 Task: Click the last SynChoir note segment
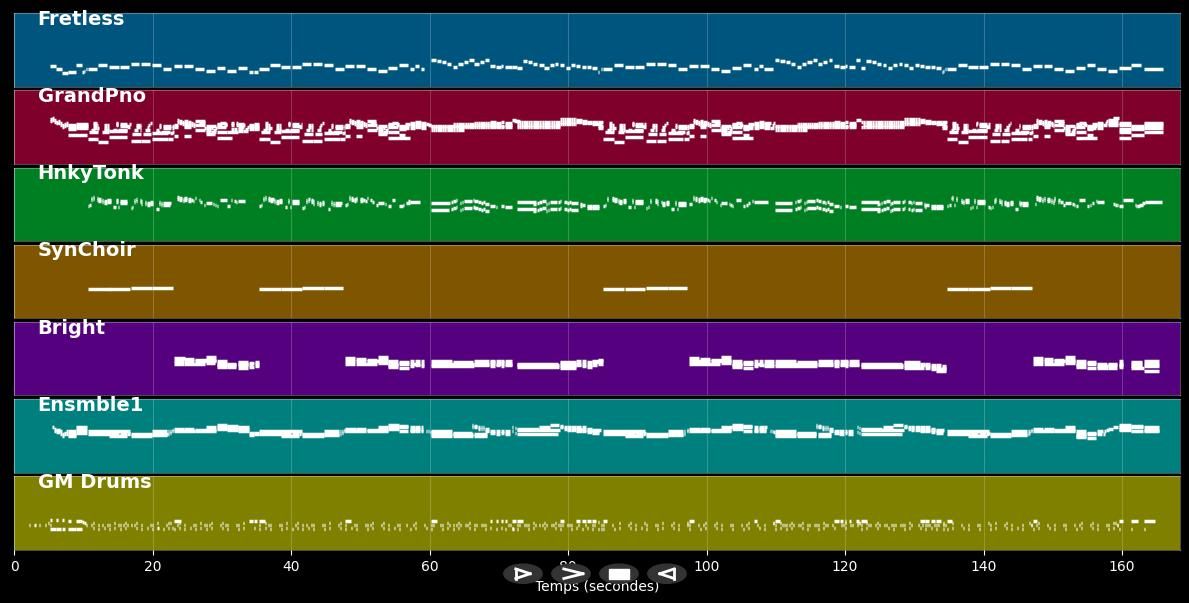click(x=1010, y=288)
